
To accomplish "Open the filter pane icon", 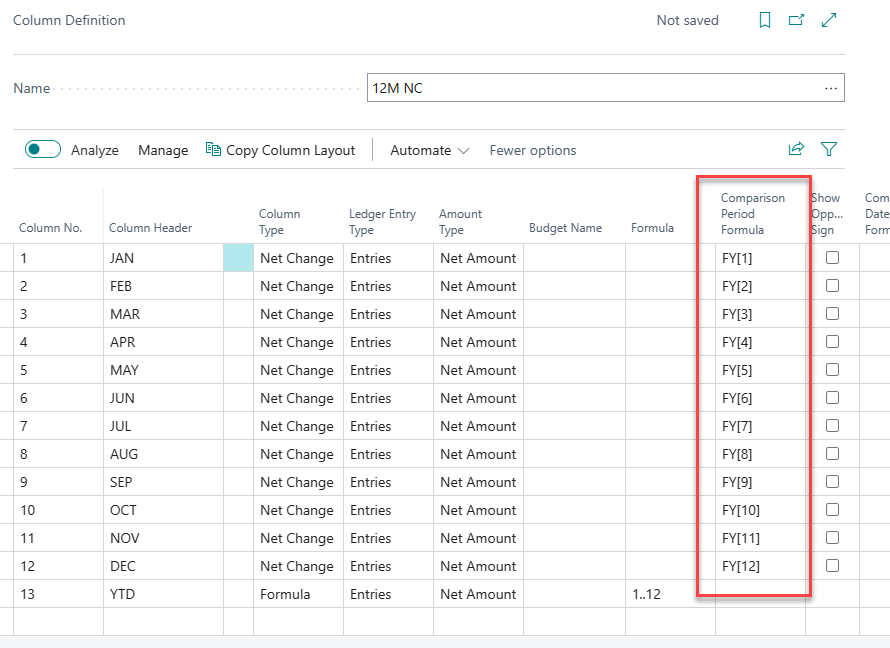I will [829, 149].
